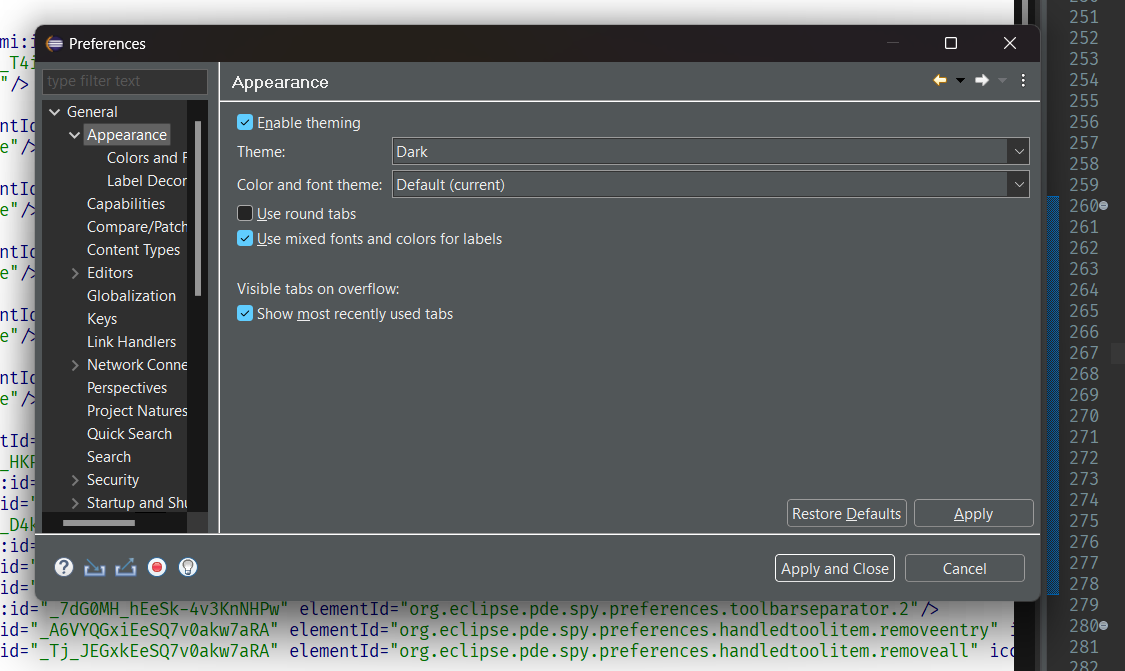1125x671 pixels.
Task: Open the three-dot overflow menu
Action: click(x=1022, y=80)
